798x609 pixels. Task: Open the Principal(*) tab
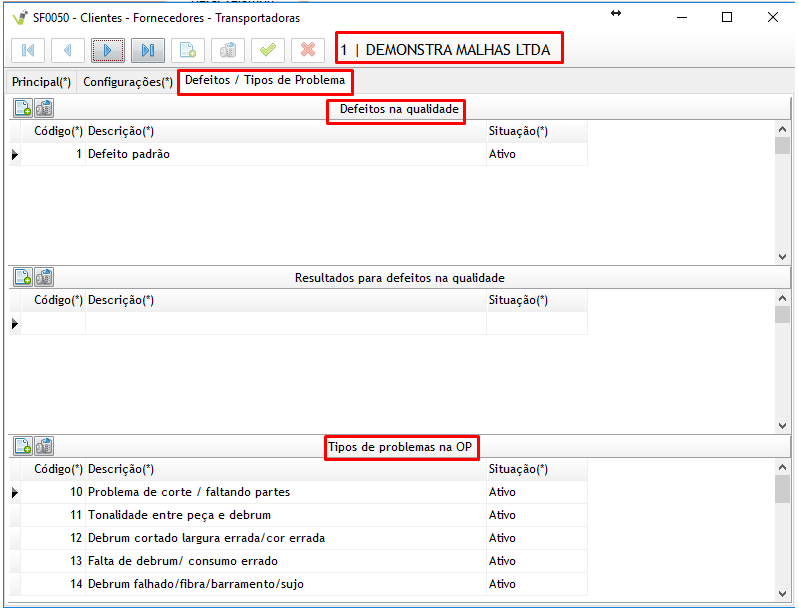coord(41,82)
